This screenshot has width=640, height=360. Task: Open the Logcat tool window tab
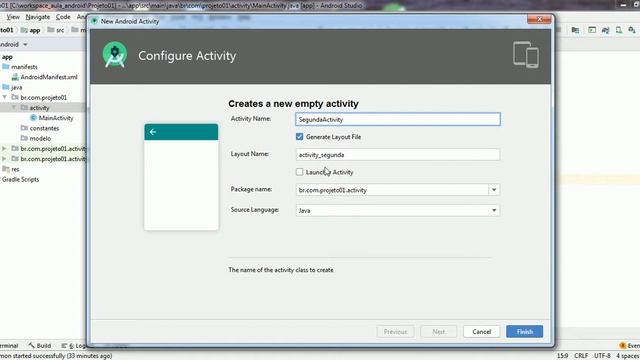(x=73, y=345)
